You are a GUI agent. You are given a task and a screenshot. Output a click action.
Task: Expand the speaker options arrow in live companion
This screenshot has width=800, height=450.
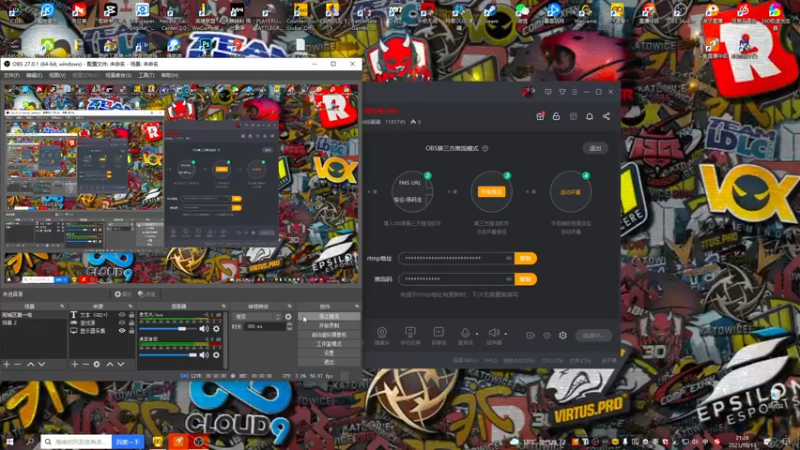click(x=506, y=334)
